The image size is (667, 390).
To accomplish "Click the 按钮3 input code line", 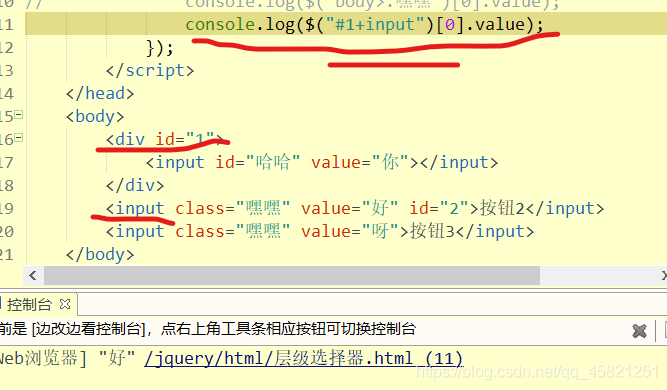I will (x=320, y=231).
